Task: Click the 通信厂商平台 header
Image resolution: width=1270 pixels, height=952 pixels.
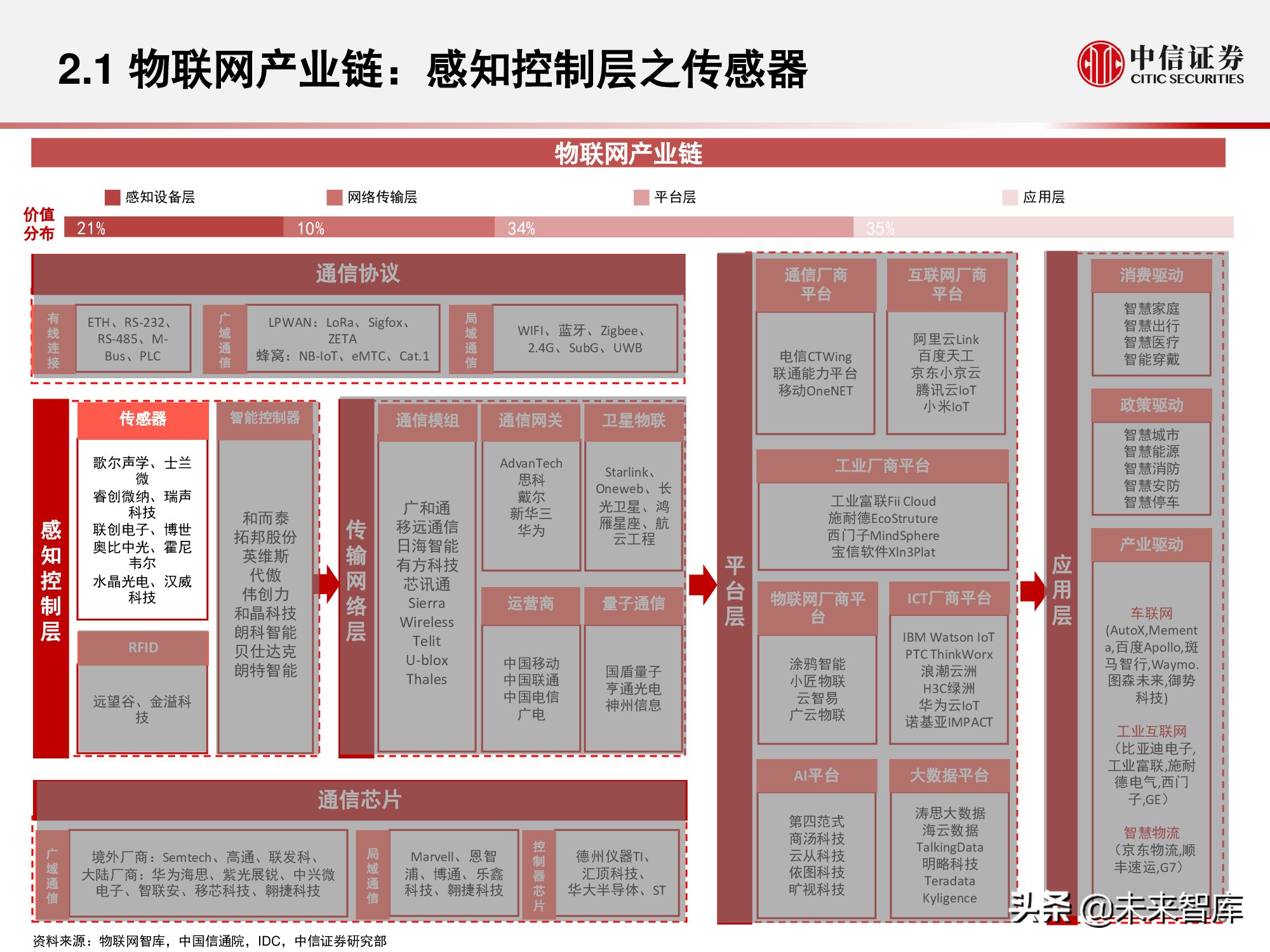Action: [x=816, y=284]
